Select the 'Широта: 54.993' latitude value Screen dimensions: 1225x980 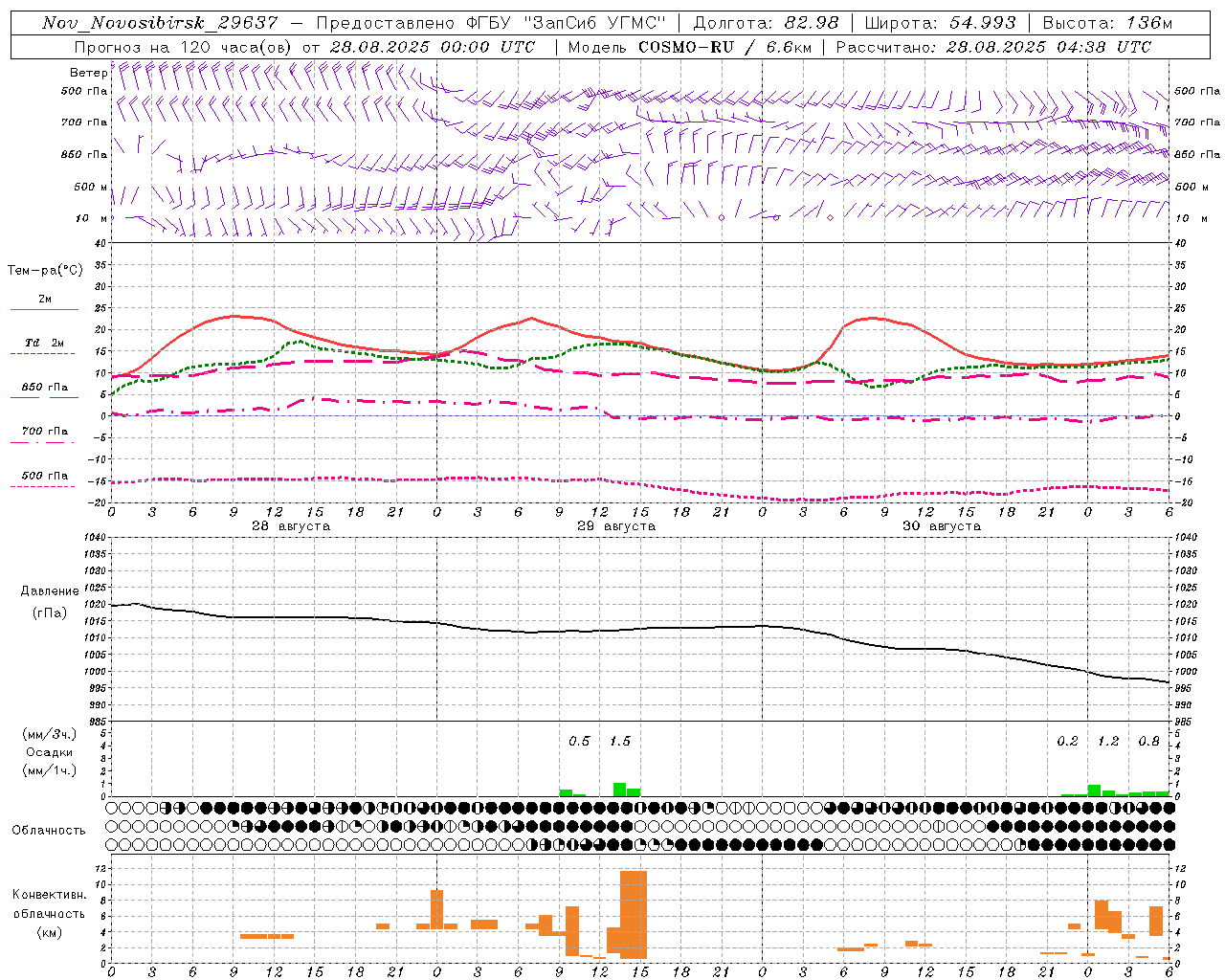pos(940,23)
